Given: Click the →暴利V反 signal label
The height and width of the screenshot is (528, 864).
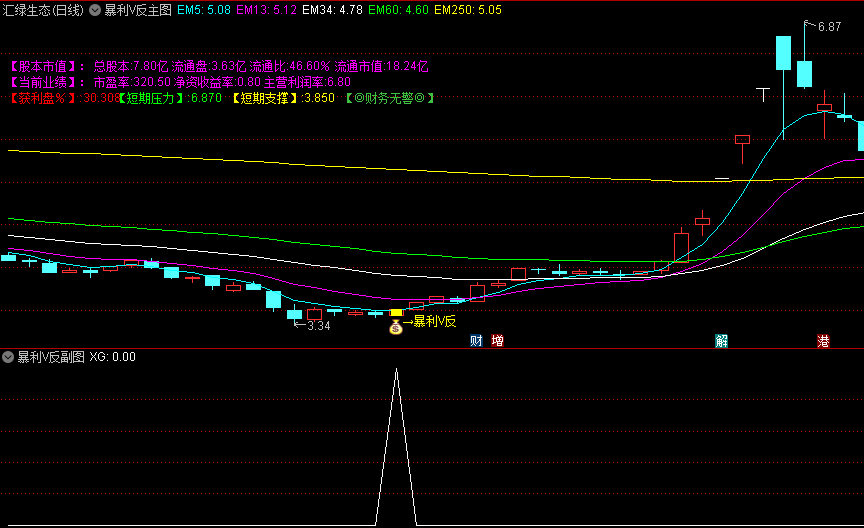Looking at the screenshot, I should point(429,321).
